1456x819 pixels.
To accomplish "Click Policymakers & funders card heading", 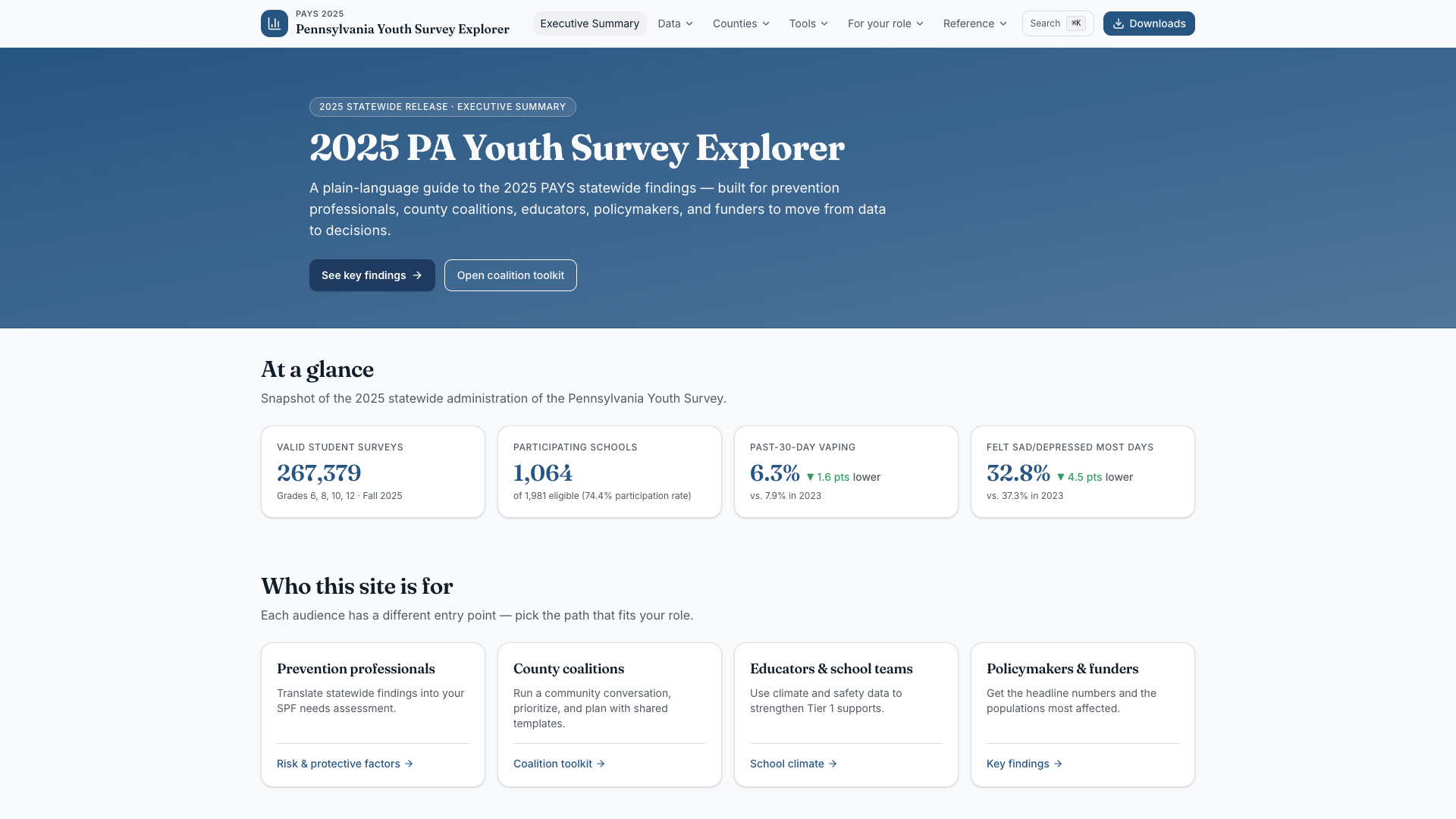I will click(x=1062, y=669).
